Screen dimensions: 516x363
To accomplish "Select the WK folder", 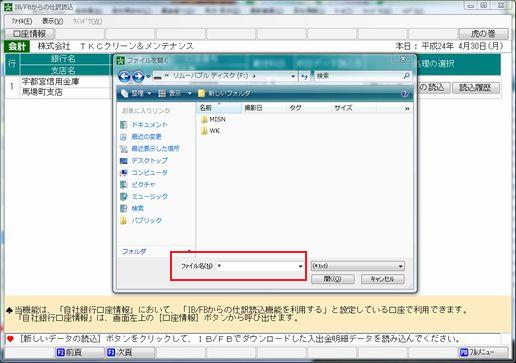I will pos(210,131).
